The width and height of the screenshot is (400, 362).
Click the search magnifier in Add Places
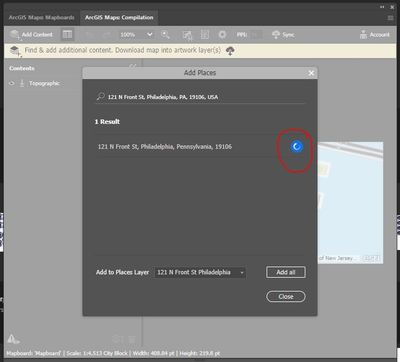coord(100,97)
